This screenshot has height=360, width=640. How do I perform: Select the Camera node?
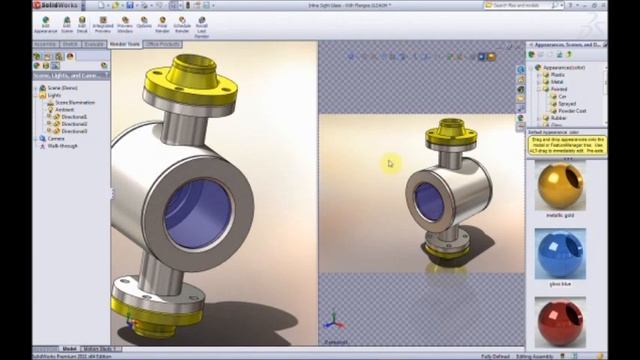click(x=56, y=139)
